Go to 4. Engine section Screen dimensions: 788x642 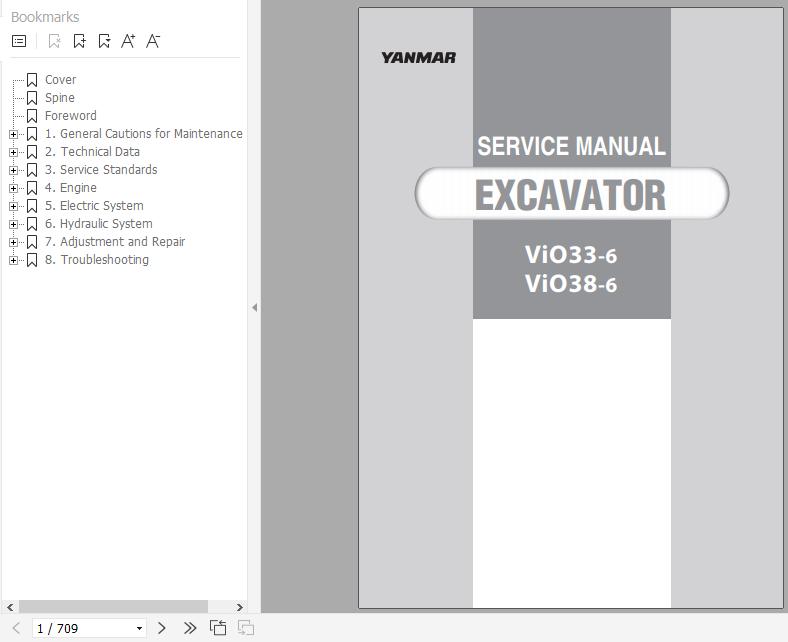(x=71, y=188)
